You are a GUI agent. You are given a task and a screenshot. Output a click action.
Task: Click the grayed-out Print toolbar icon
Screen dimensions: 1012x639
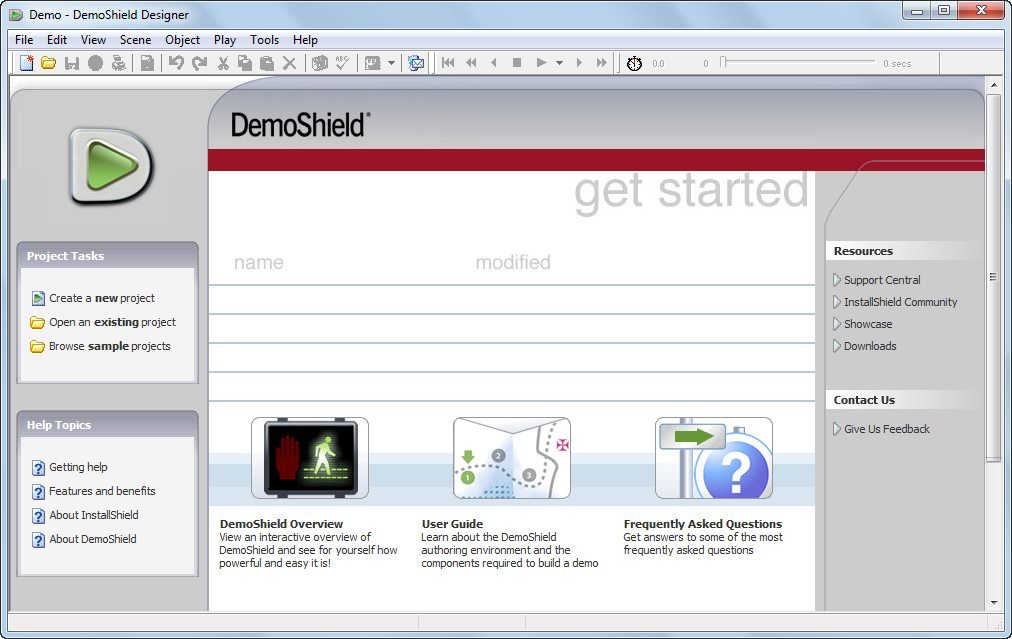point(119,63)
